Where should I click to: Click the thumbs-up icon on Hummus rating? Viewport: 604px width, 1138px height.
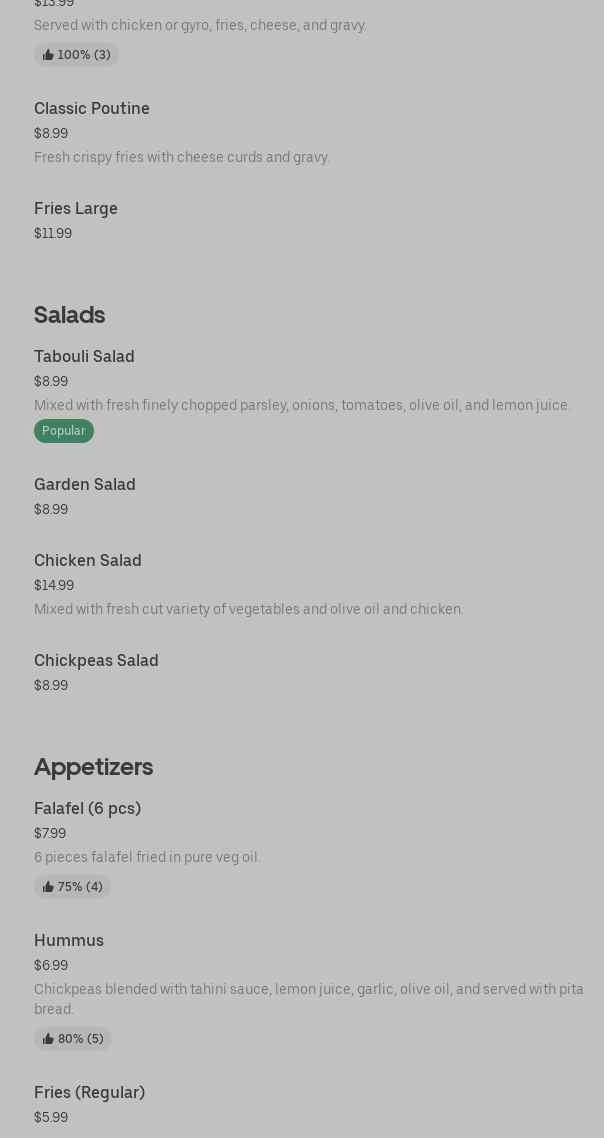pos(48,1039)
